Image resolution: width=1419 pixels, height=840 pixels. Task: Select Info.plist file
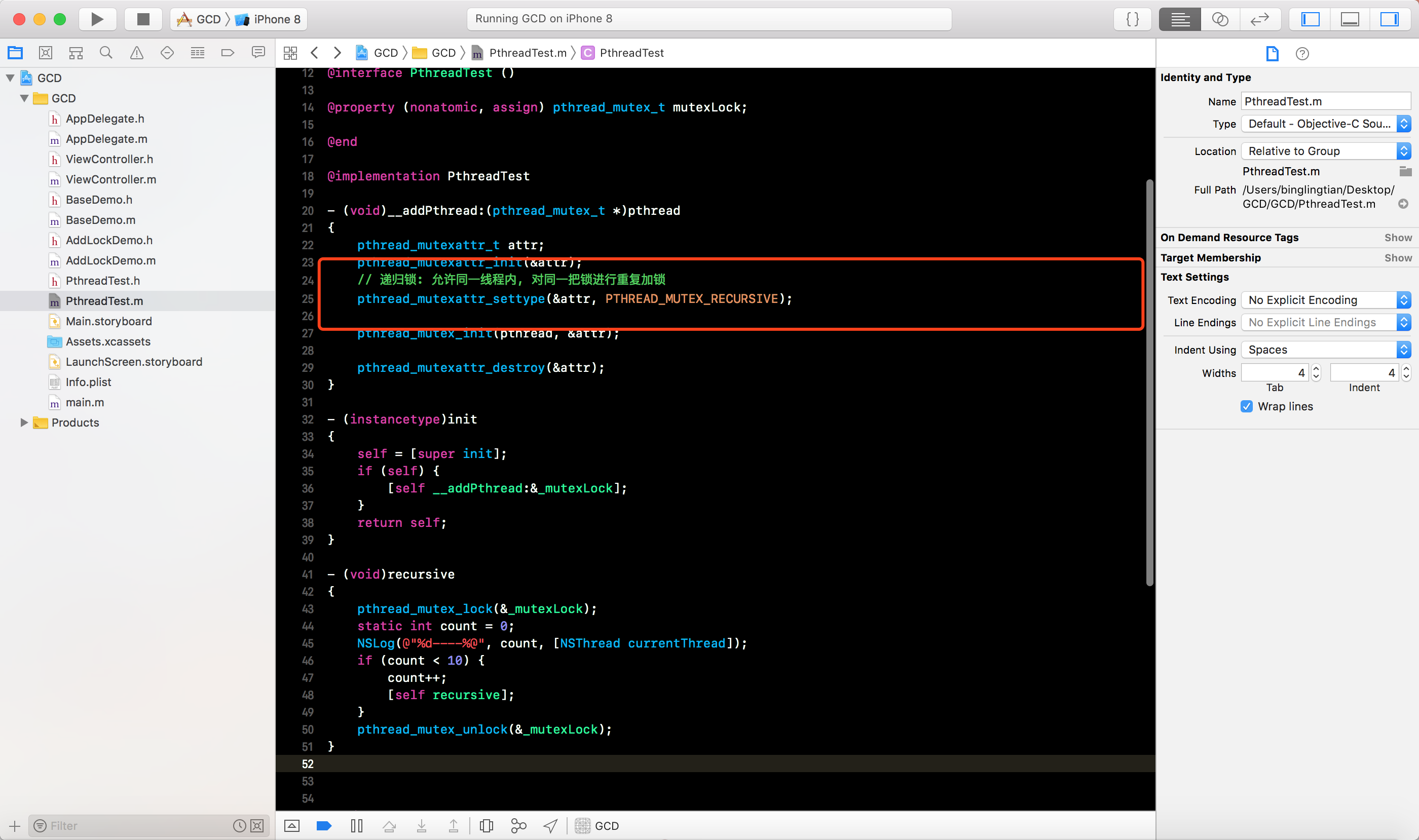click(88, 382)
